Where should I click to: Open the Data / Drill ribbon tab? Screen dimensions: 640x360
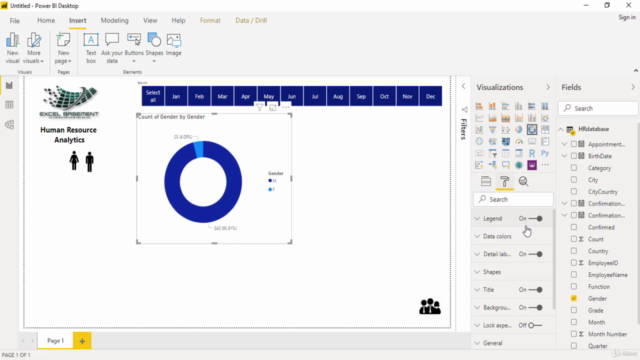click(251, 20)
